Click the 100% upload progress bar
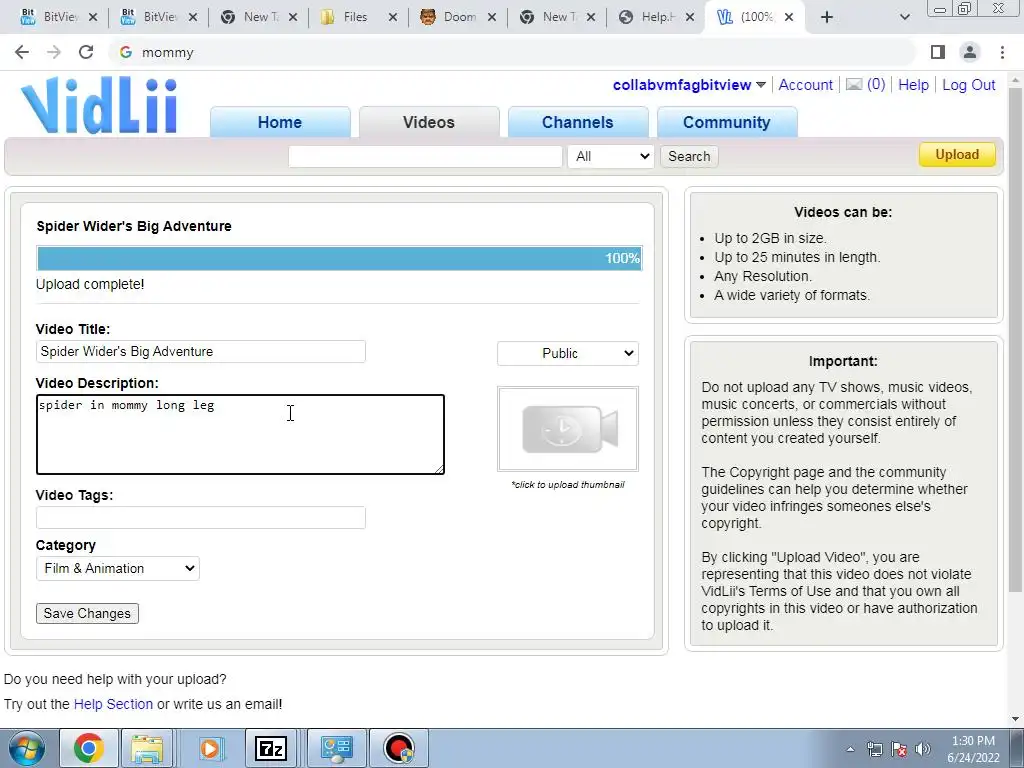The height and width of the screenshot is (768, 1024). (340, 258)
